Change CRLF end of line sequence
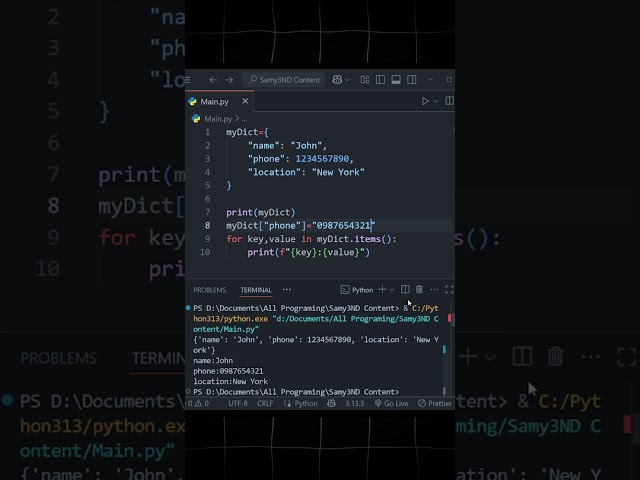Screen dimensions: 640x480 [265, 403]
